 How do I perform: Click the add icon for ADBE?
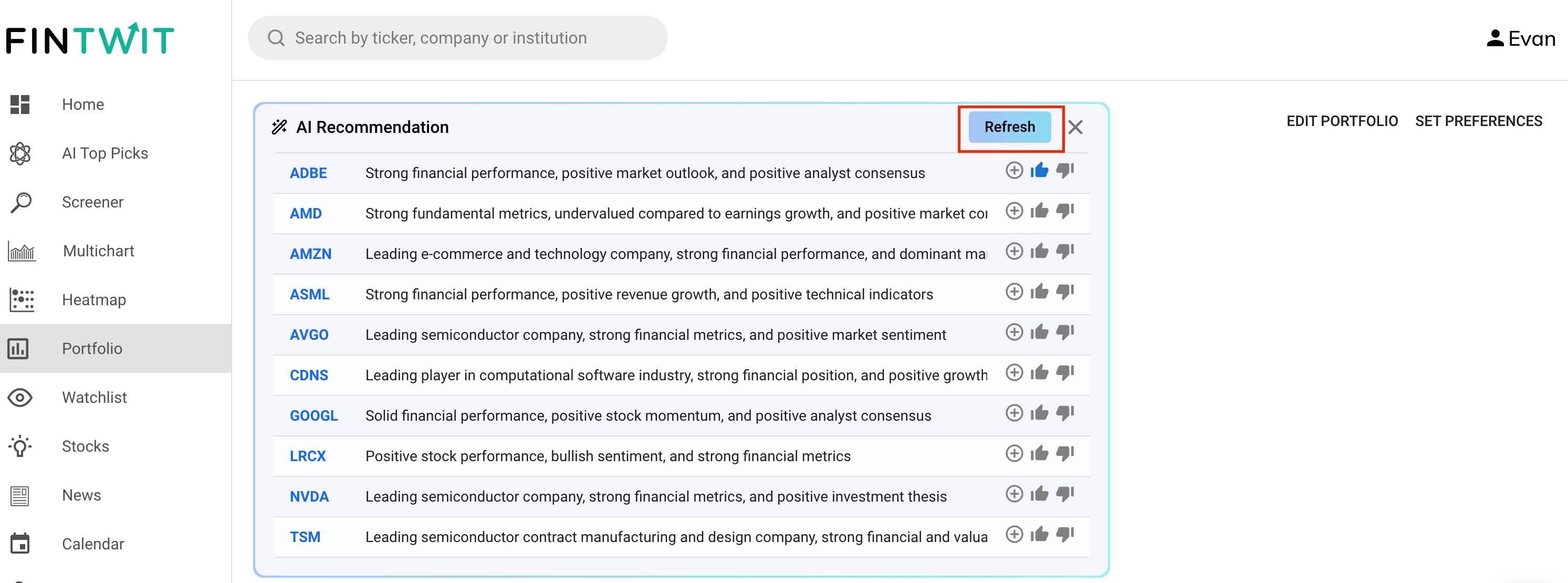[1013, 170]
